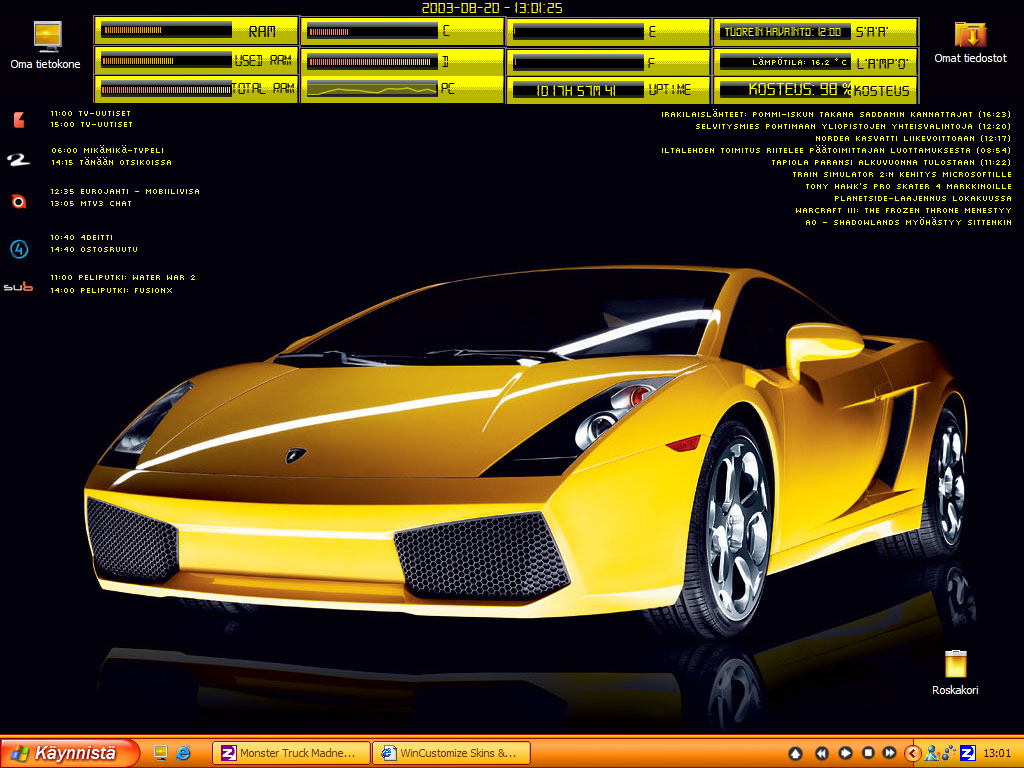Image resolution: width=1024 pixels, height=768 pixels.
Task: Click the YLE TV2 channel logo
Action: (x=18, y=160)
